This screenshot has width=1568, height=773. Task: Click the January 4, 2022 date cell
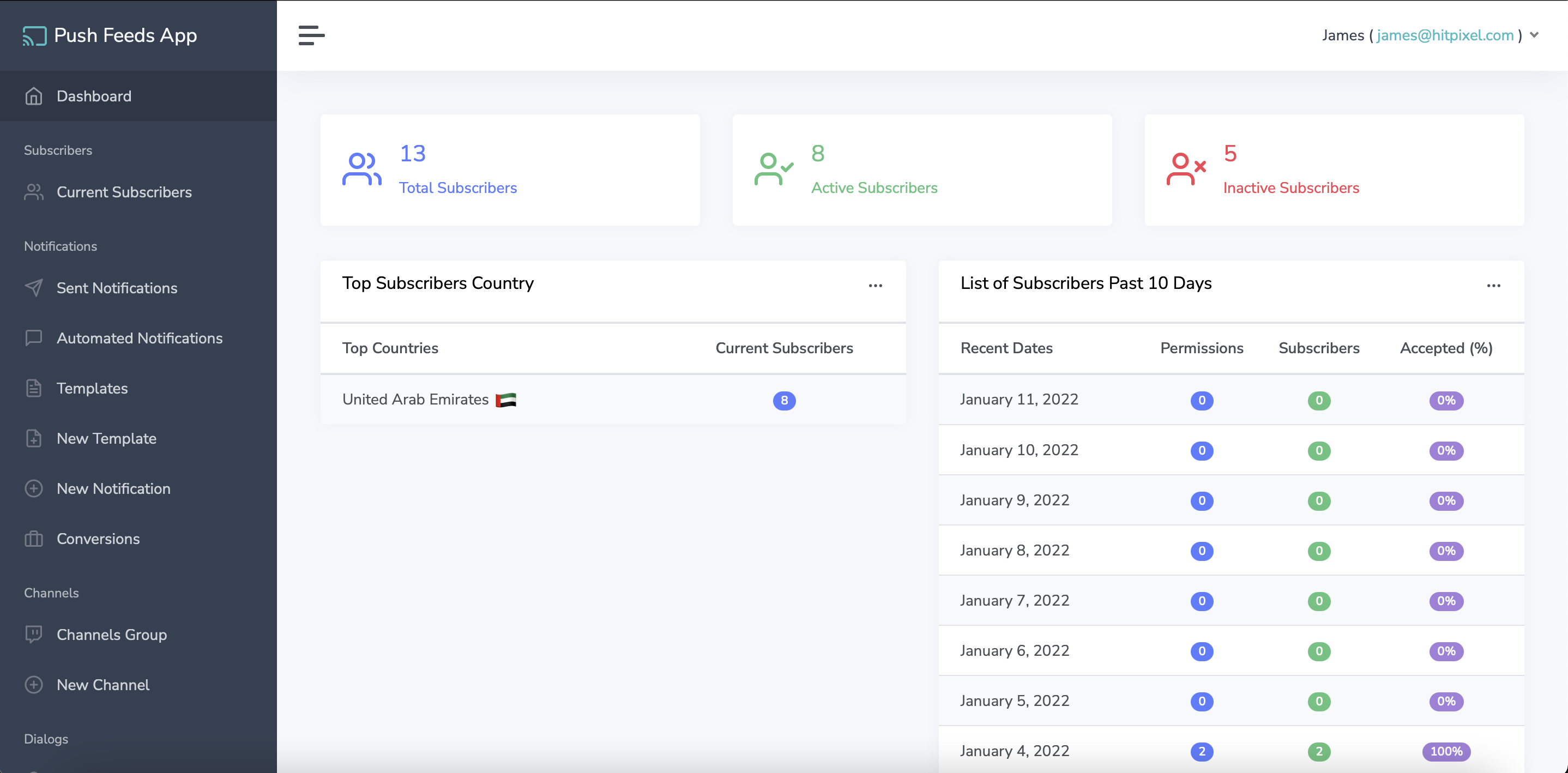point(1014,751)
